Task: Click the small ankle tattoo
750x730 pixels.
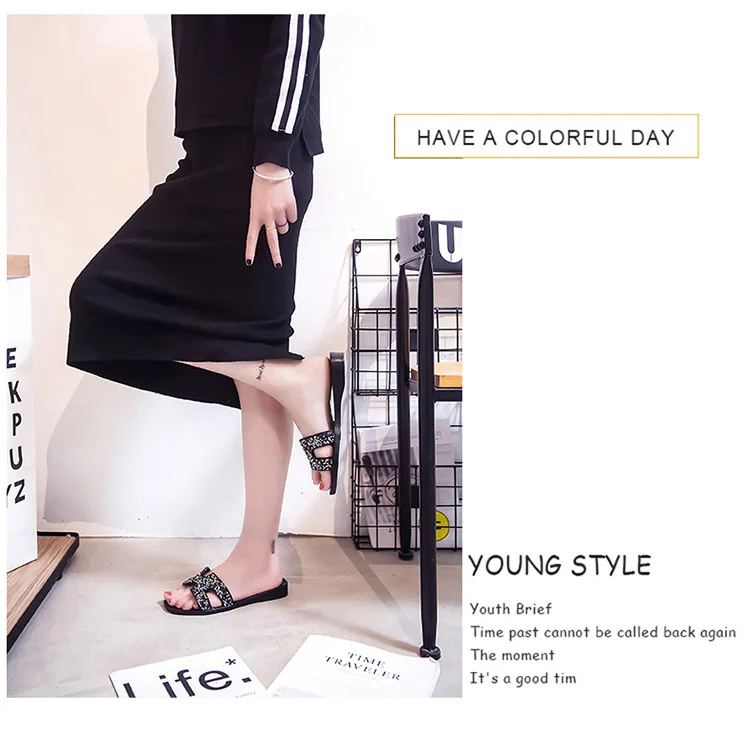Action: click(274, 544)
